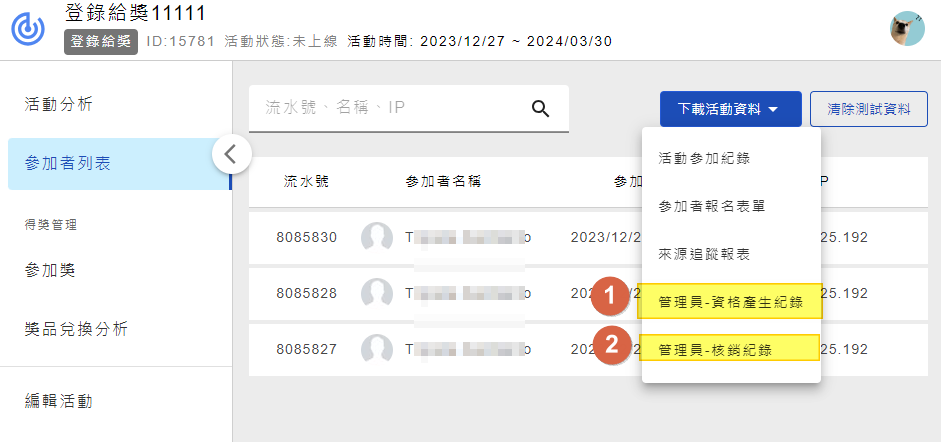Open 下載活動資料 dropdown button
The width and height of the screenshot is (941, 442).
(x=730, y=109)
